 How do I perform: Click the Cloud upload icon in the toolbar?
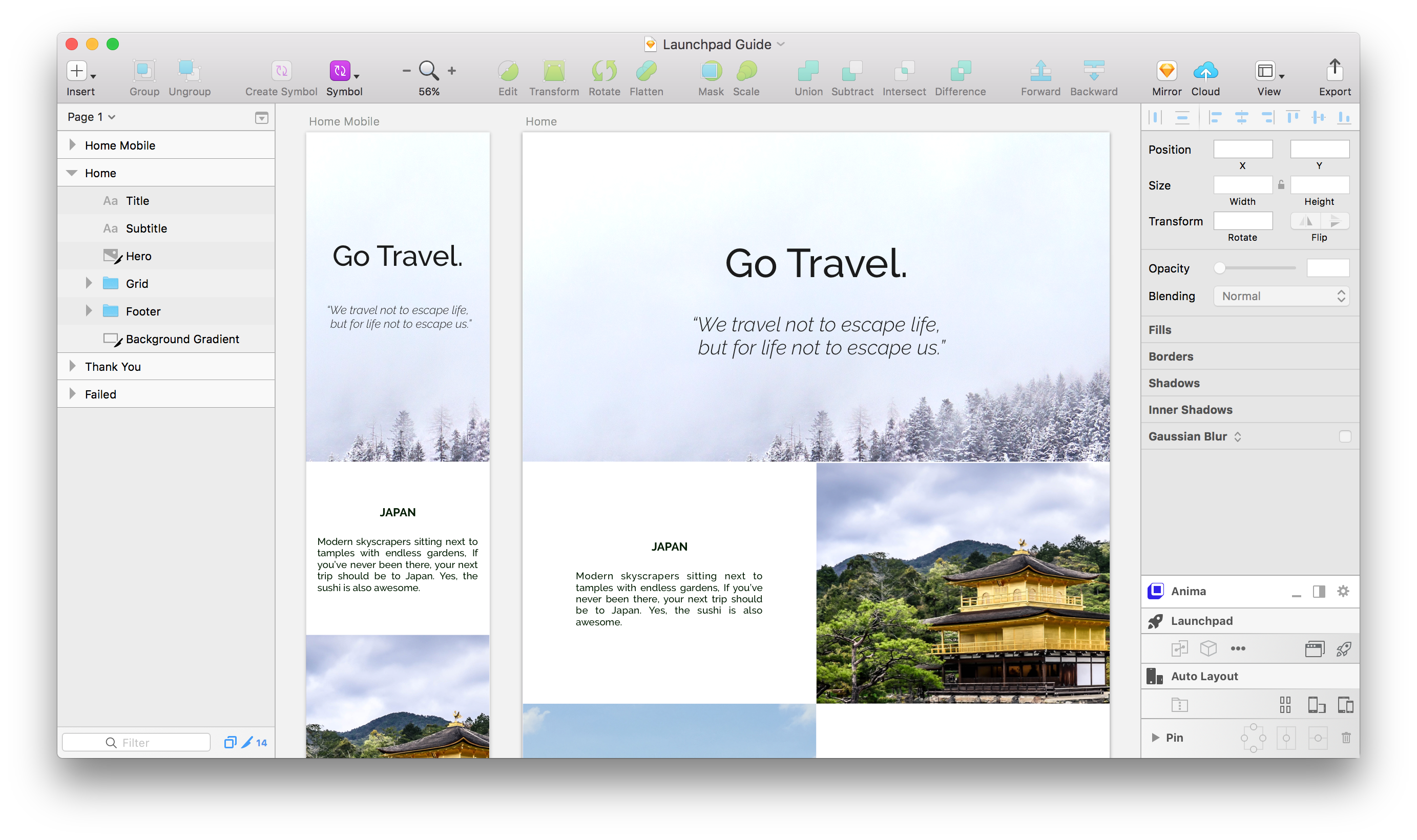tap(1206, 71)
